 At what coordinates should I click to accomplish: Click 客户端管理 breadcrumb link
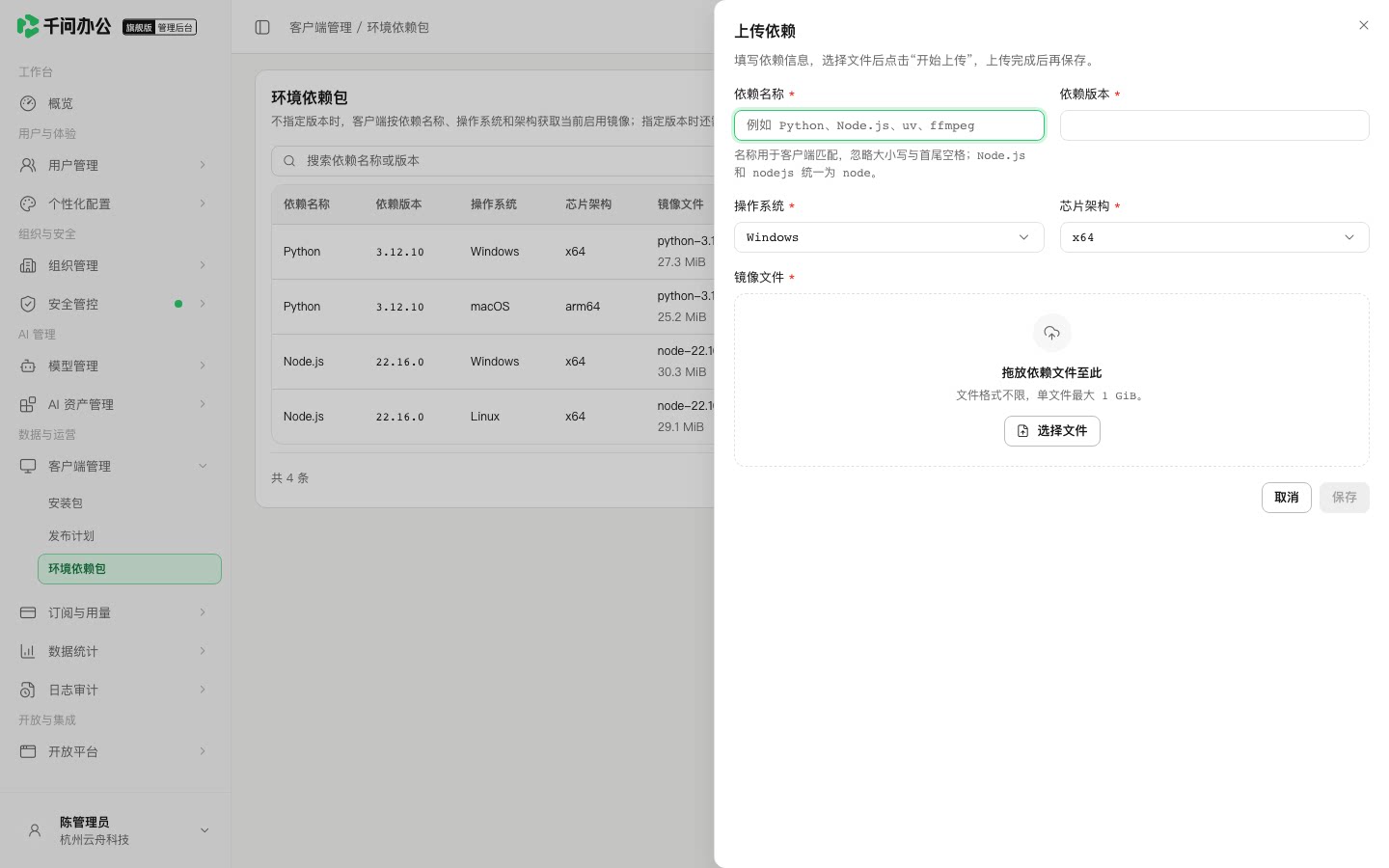320,27
